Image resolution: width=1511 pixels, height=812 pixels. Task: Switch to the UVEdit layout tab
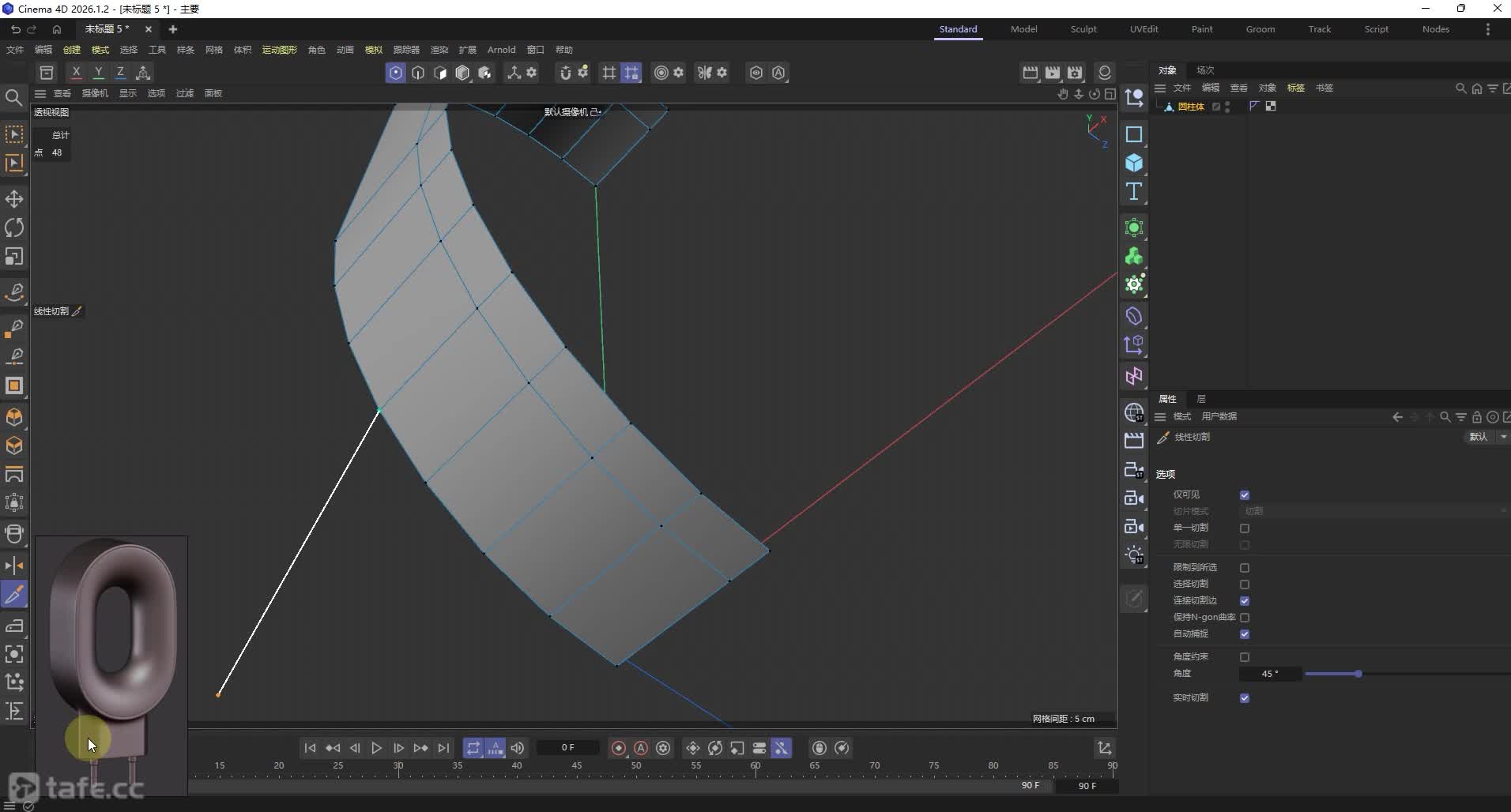[x=1144, y=29]
